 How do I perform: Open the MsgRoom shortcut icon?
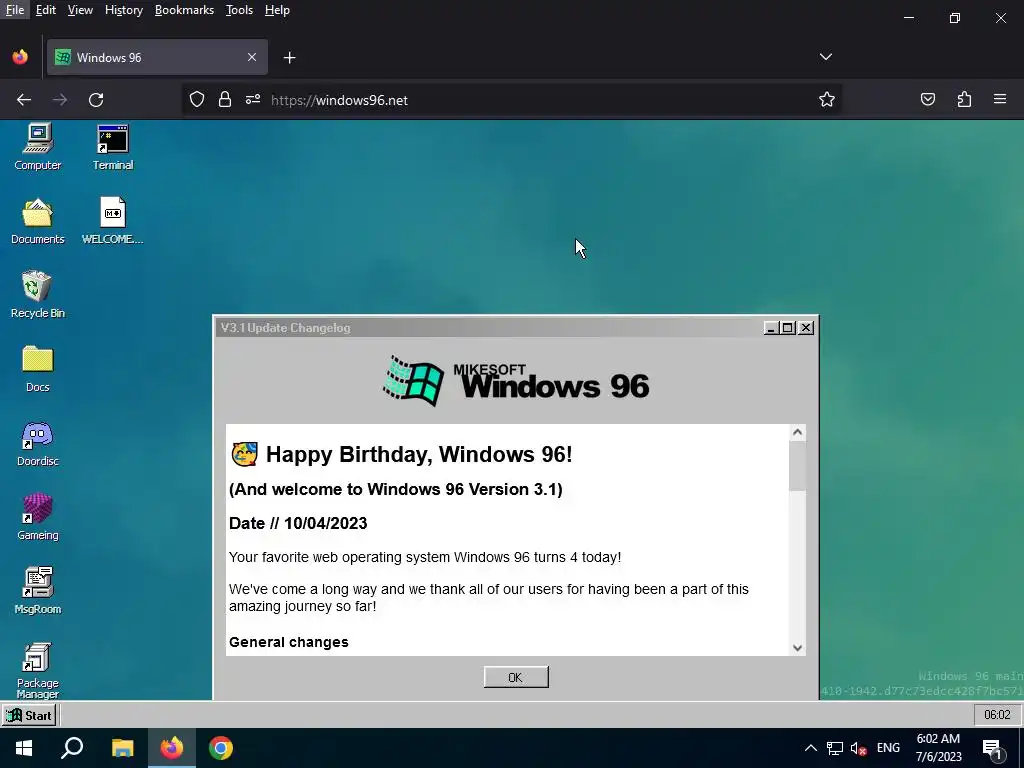tap(37, 590)
